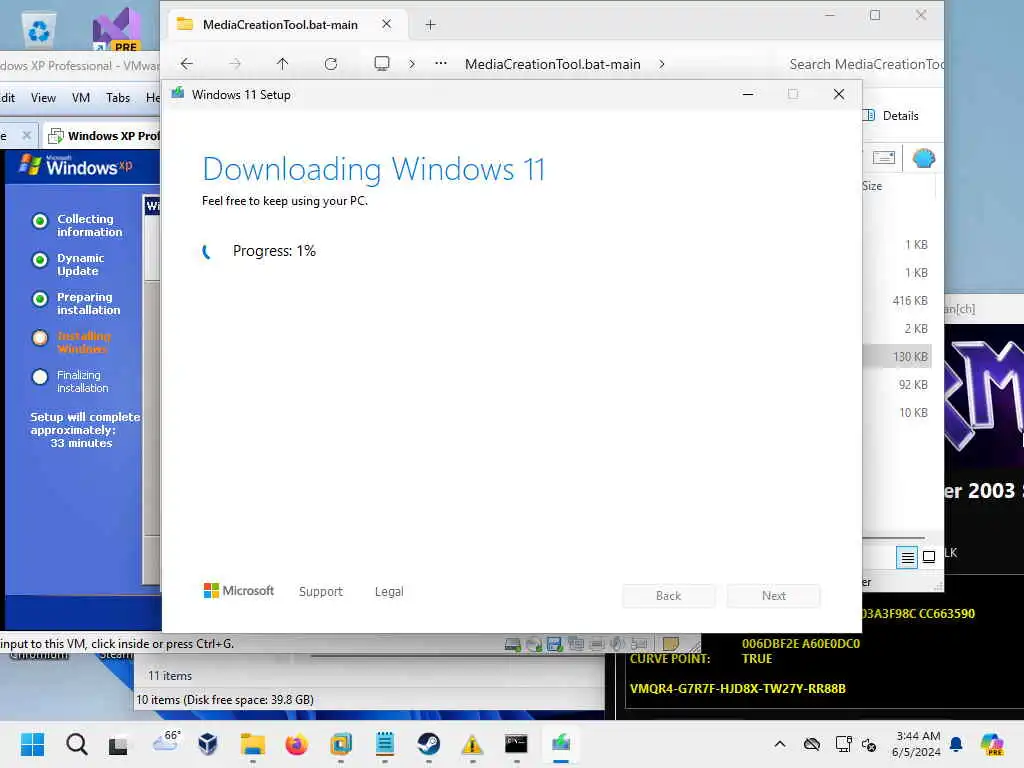This screenshot has width=1024, height=768.
Task: Open taskbar Search
Action: click(x=76, y=744)
